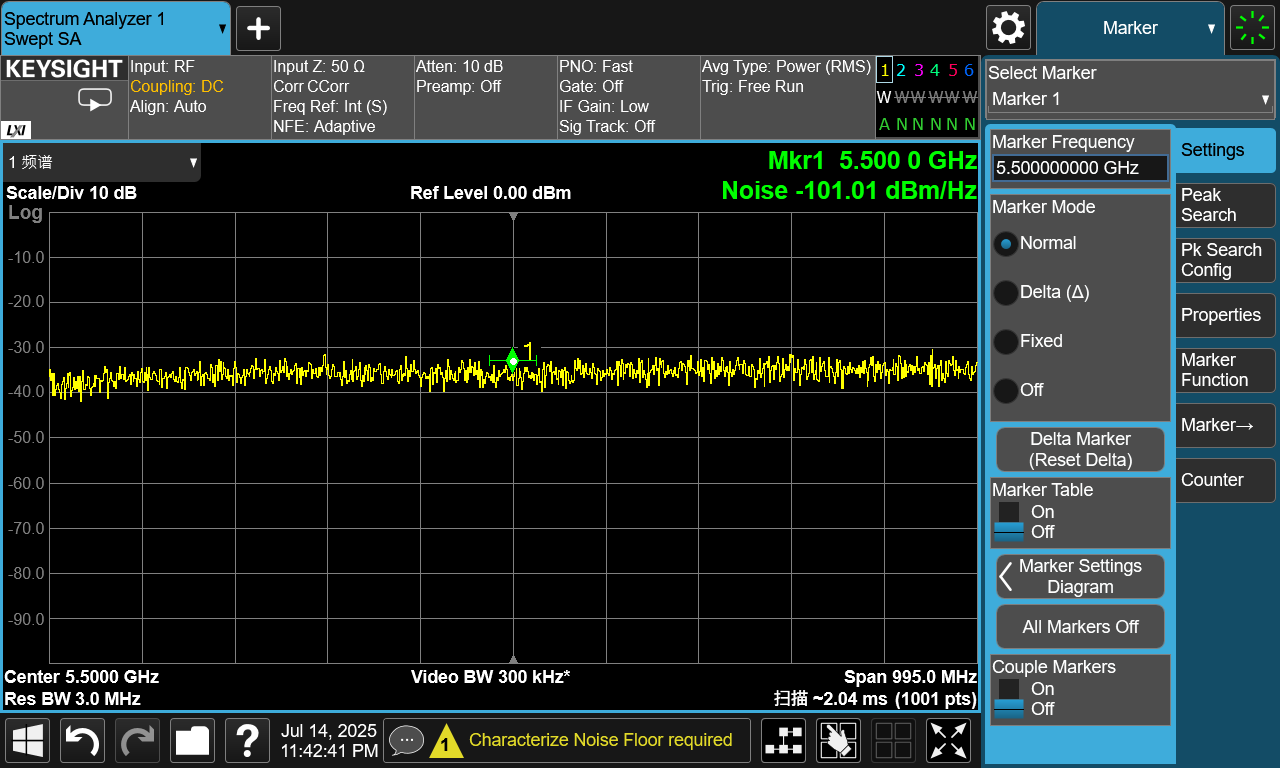The height and width of the screenshot is (768, 1280).
Task: Open the system settings gear icon
Action: [1008, 28]
